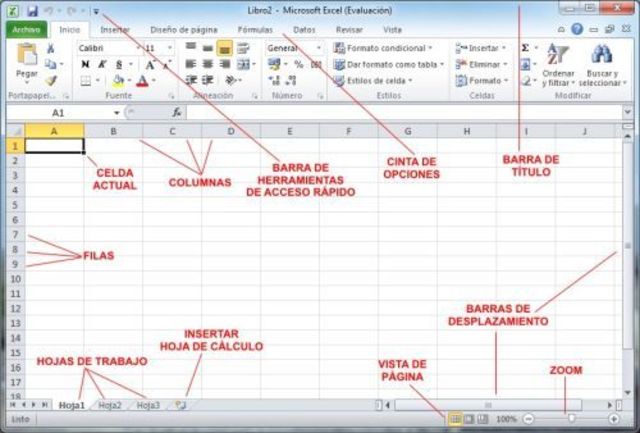Open the Calibri font name dropdown
This screenshot has width=640, height=433.
138,48
